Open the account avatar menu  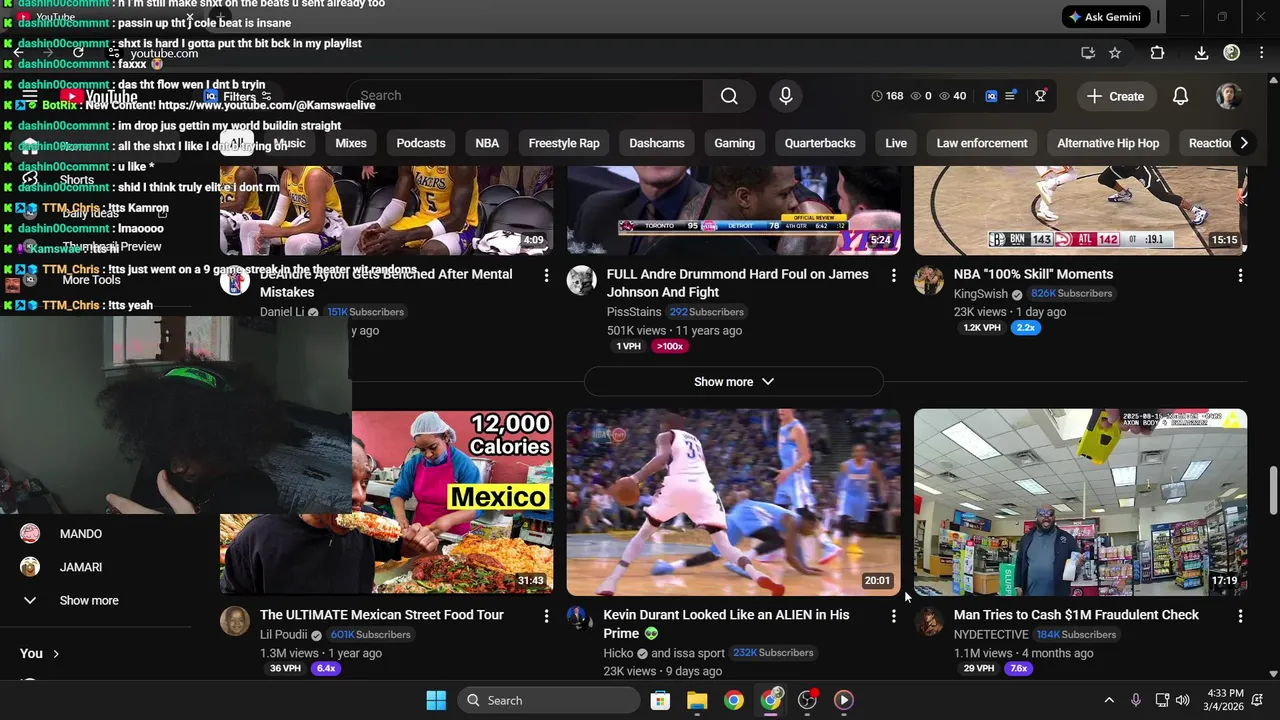tap(1229, 96)
